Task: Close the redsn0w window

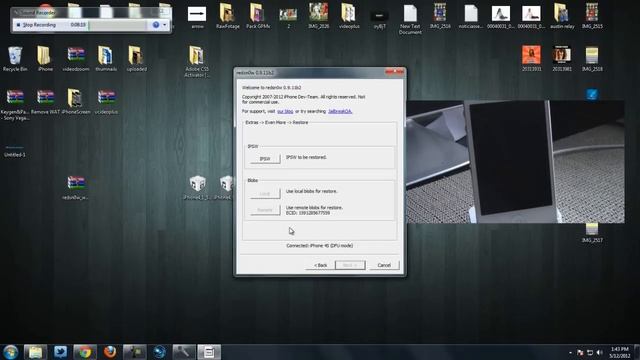Action: click(x=394, y=72)
